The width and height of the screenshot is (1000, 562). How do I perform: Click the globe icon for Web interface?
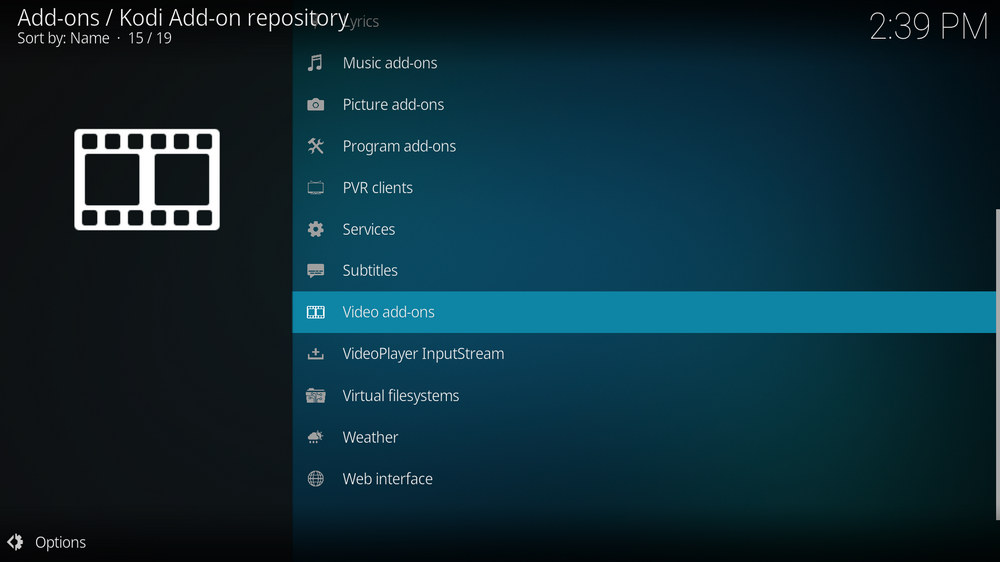tap(315, 479)
